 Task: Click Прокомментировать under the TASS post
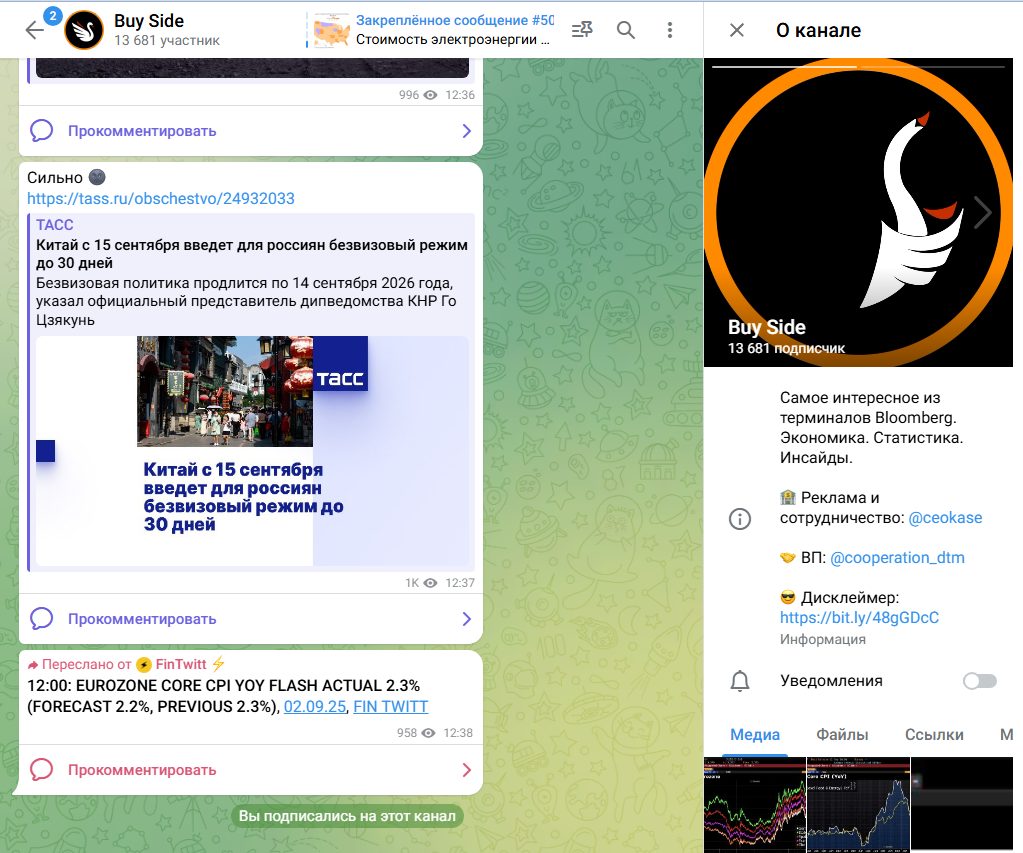click(x=142, y=619)
